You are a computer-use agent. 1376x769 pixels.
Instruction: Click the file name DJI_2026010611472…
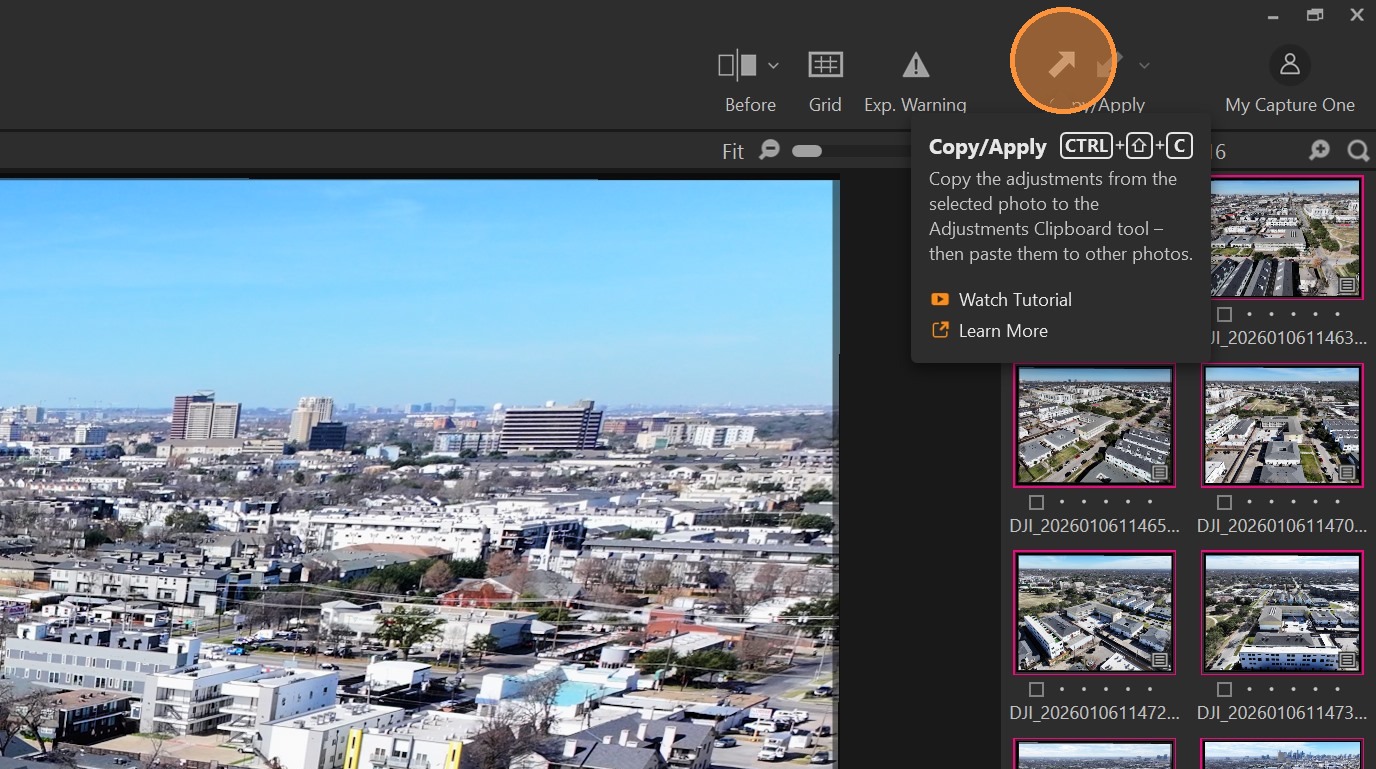click(x=1095, y=713)
